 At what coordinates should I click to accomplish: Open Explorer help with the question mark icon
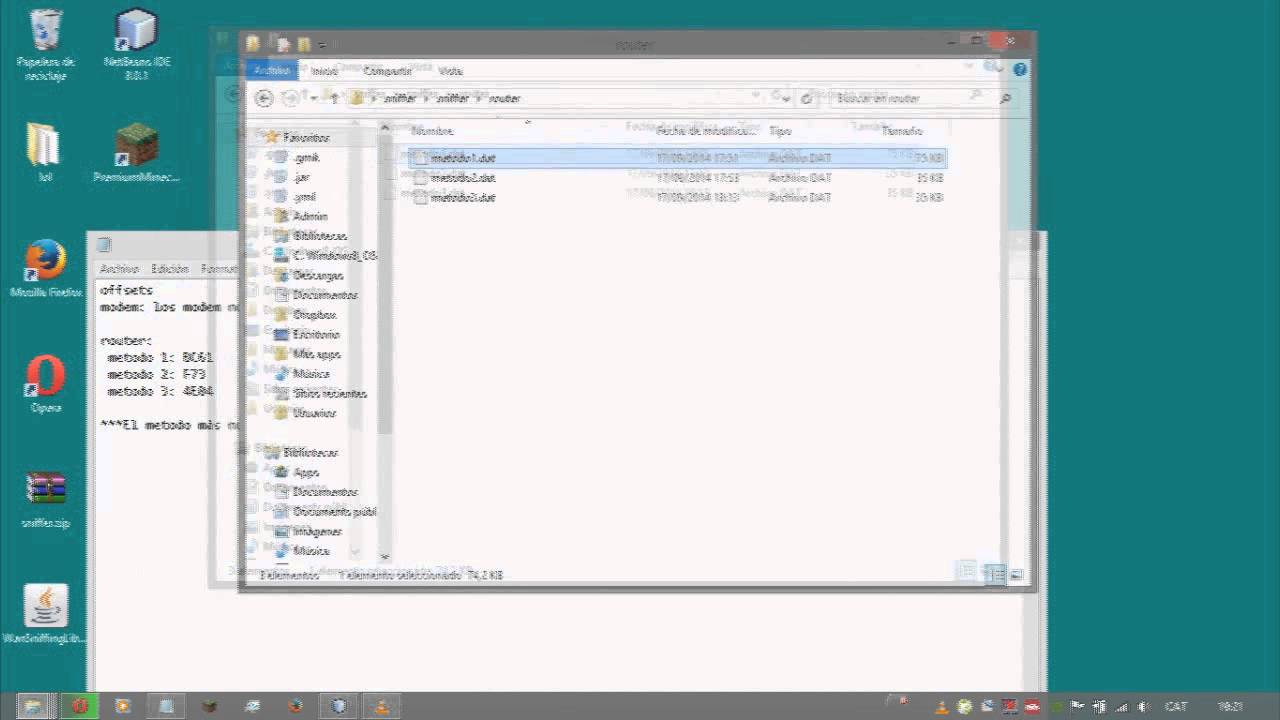1020,70
